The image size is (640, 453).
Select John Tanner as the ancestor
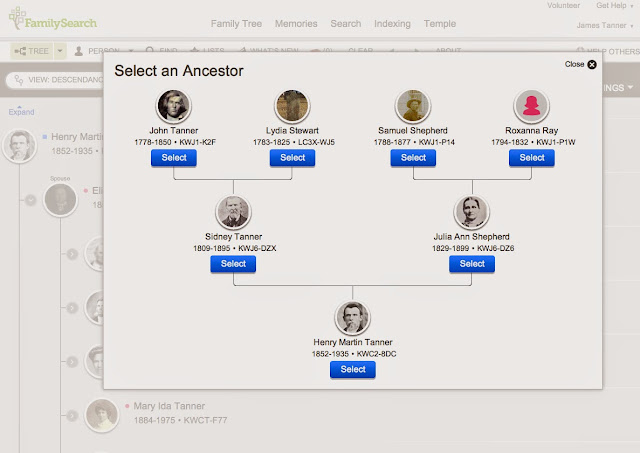(x=173, y=158)
